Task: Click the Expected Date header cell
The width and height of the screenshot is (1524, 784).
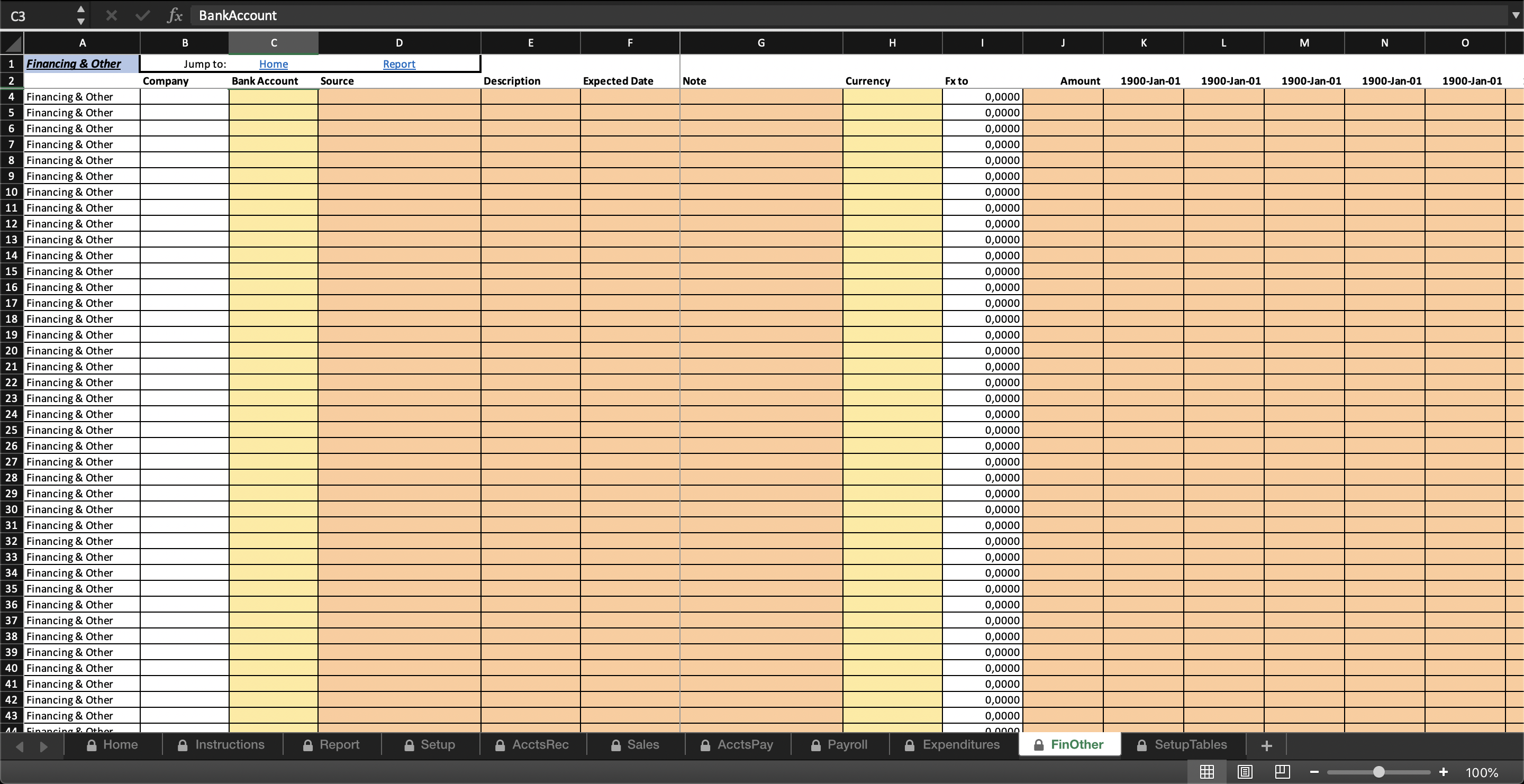Action: coord(630,81)
